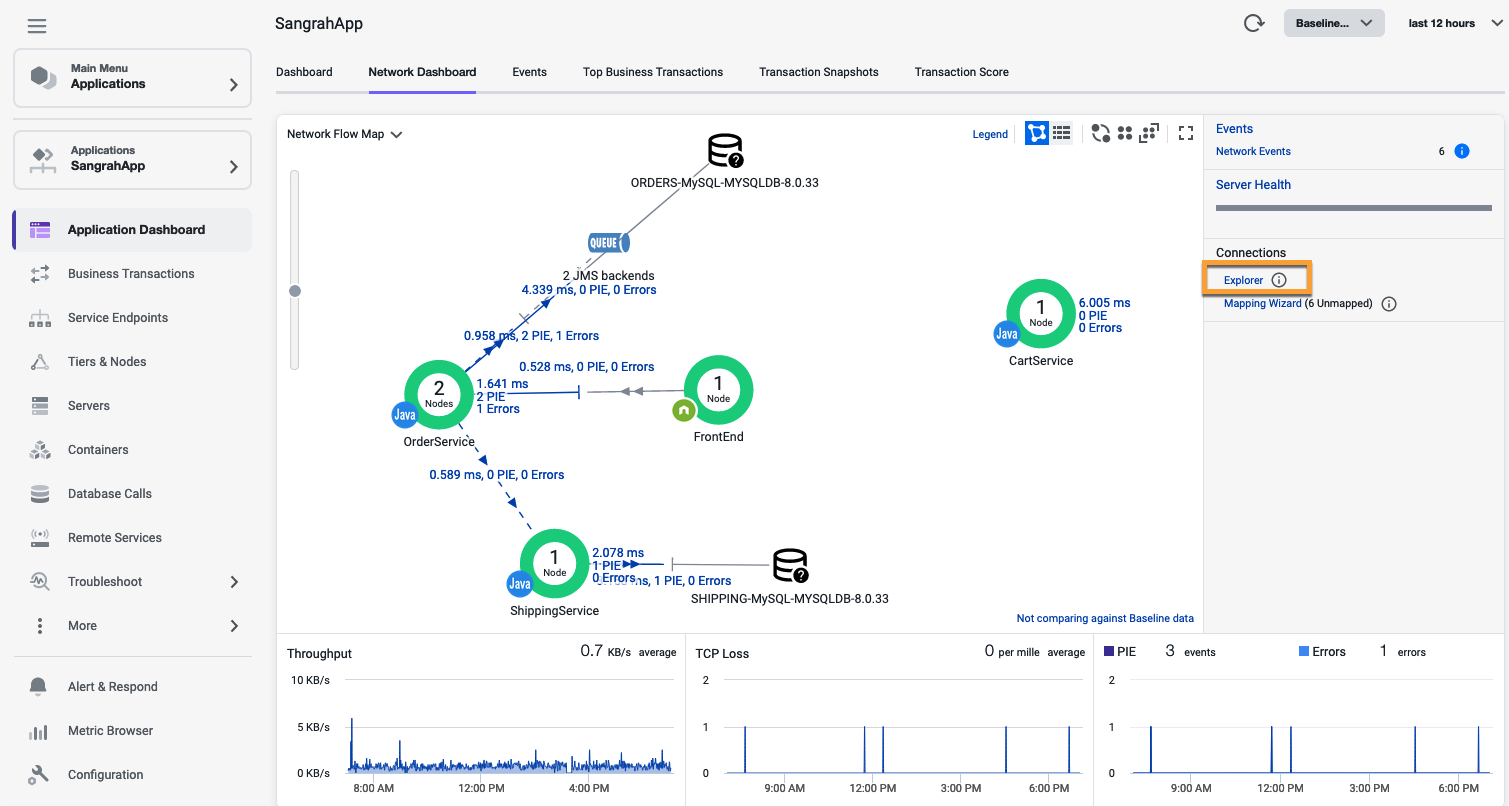This screenshot has width=1509, height=806.
Task: Switch to Transaction Score tab
Action: point(962,72)
